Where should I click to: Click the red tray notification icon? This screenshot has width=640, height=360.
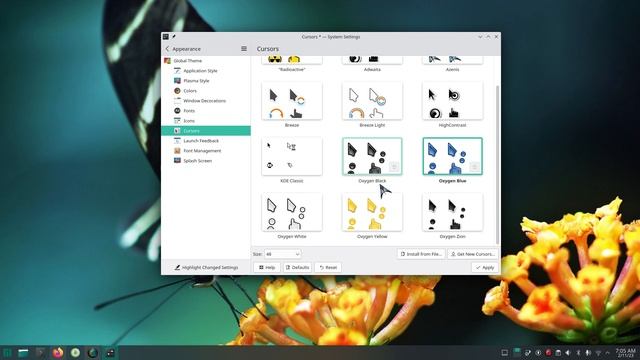tap(548, 353)
